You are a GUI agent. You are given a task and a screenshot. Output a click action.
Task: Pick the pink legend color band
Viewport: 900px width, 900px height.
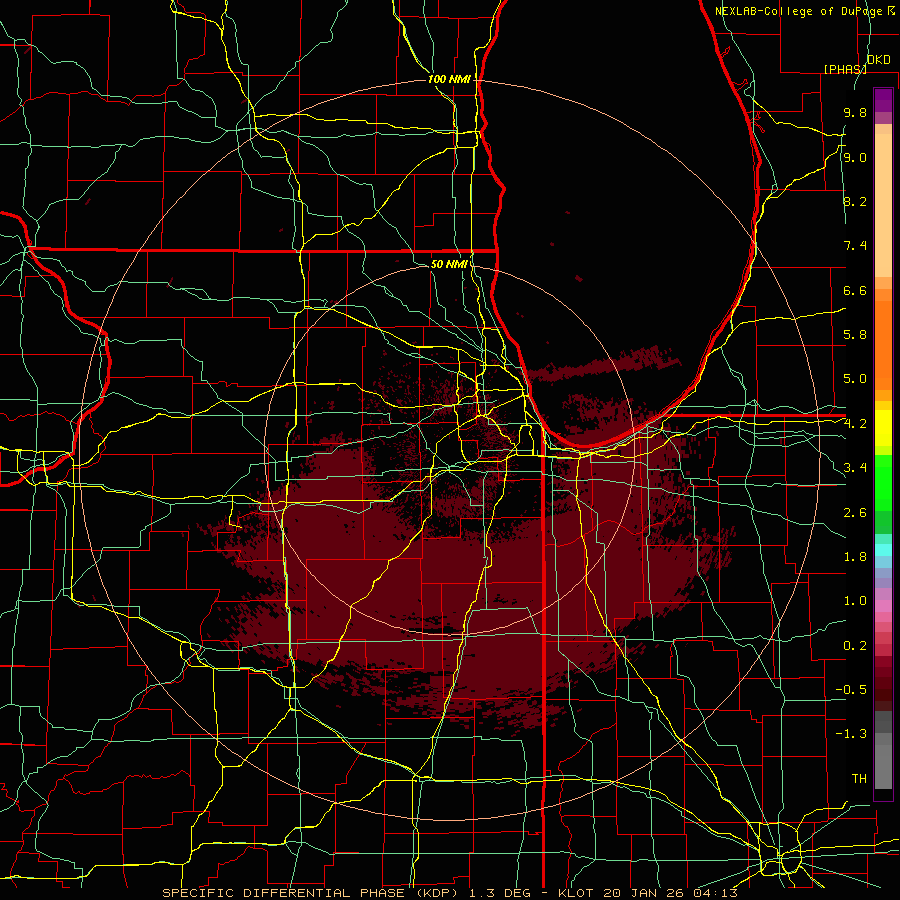pos(883,606)
